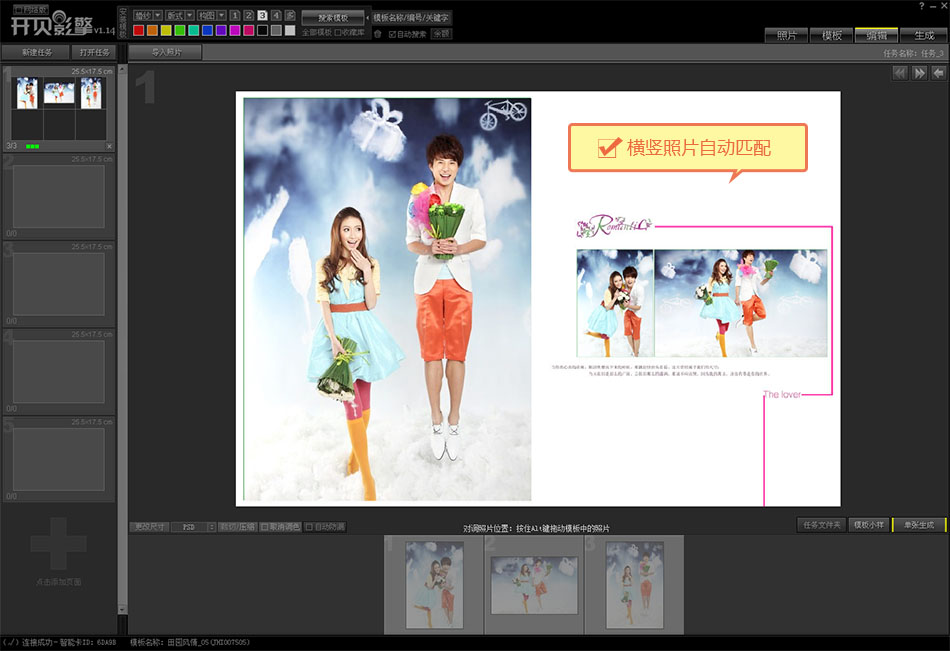Viewport: 950px width, 651px height.
Task: Toggle the 取消调色 checkbox
Action: 264,526
